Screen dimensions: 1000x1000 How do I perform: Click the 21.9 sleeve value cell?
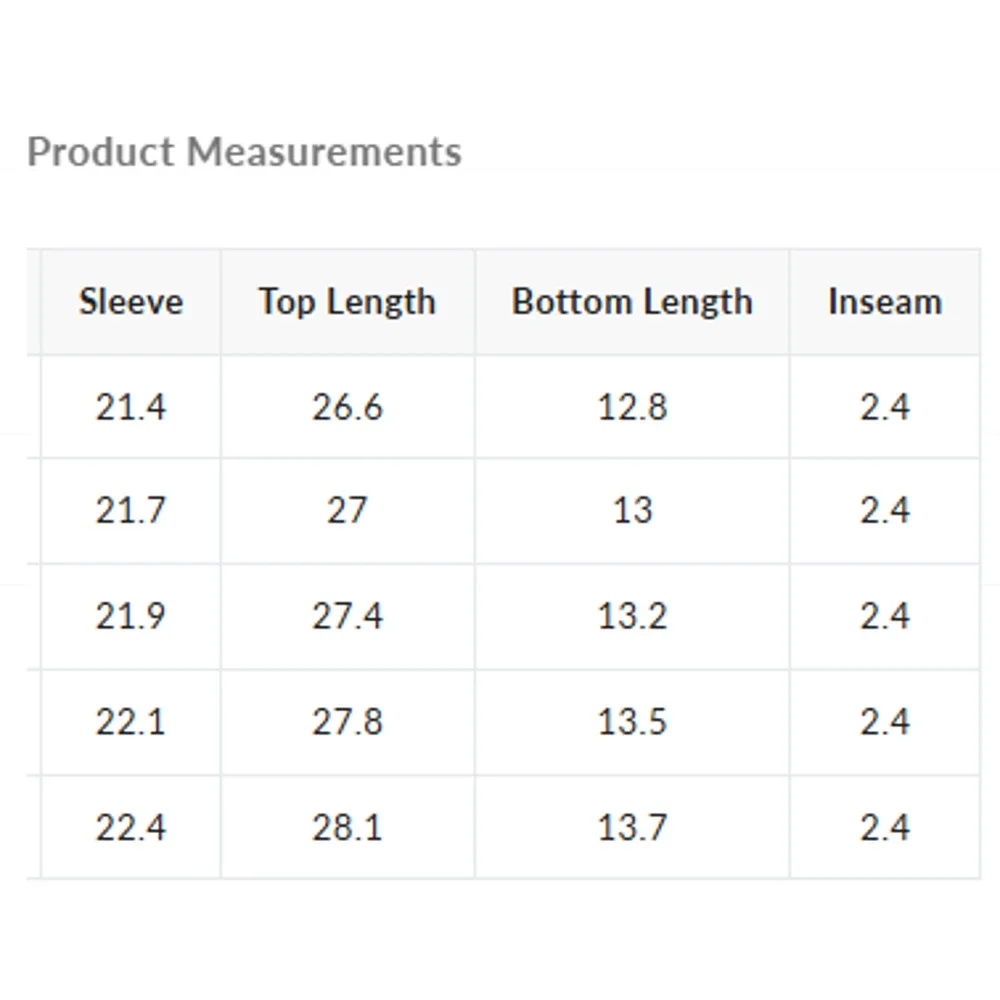[x=131, y=617]
